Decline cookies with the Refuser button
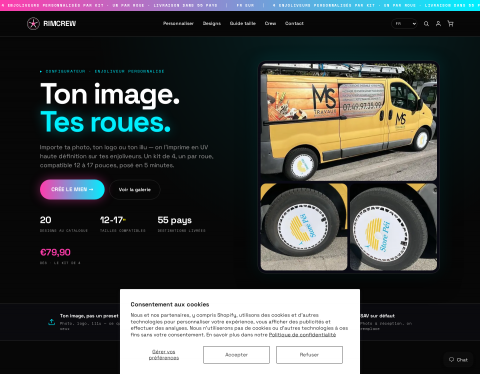The image size is (480, 374). (x=309, y=355)
